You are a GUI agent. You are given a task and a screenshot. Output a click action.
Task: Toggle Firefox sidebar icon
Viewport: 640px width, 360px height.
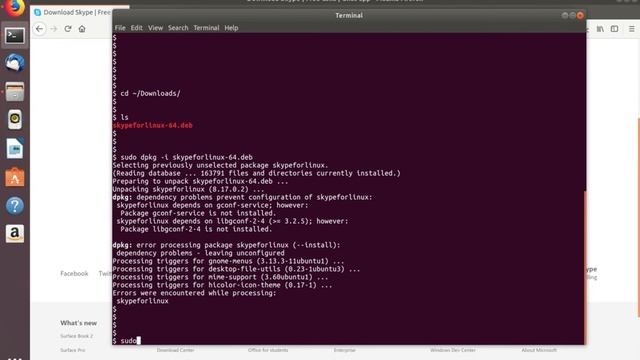pos(614,29)
